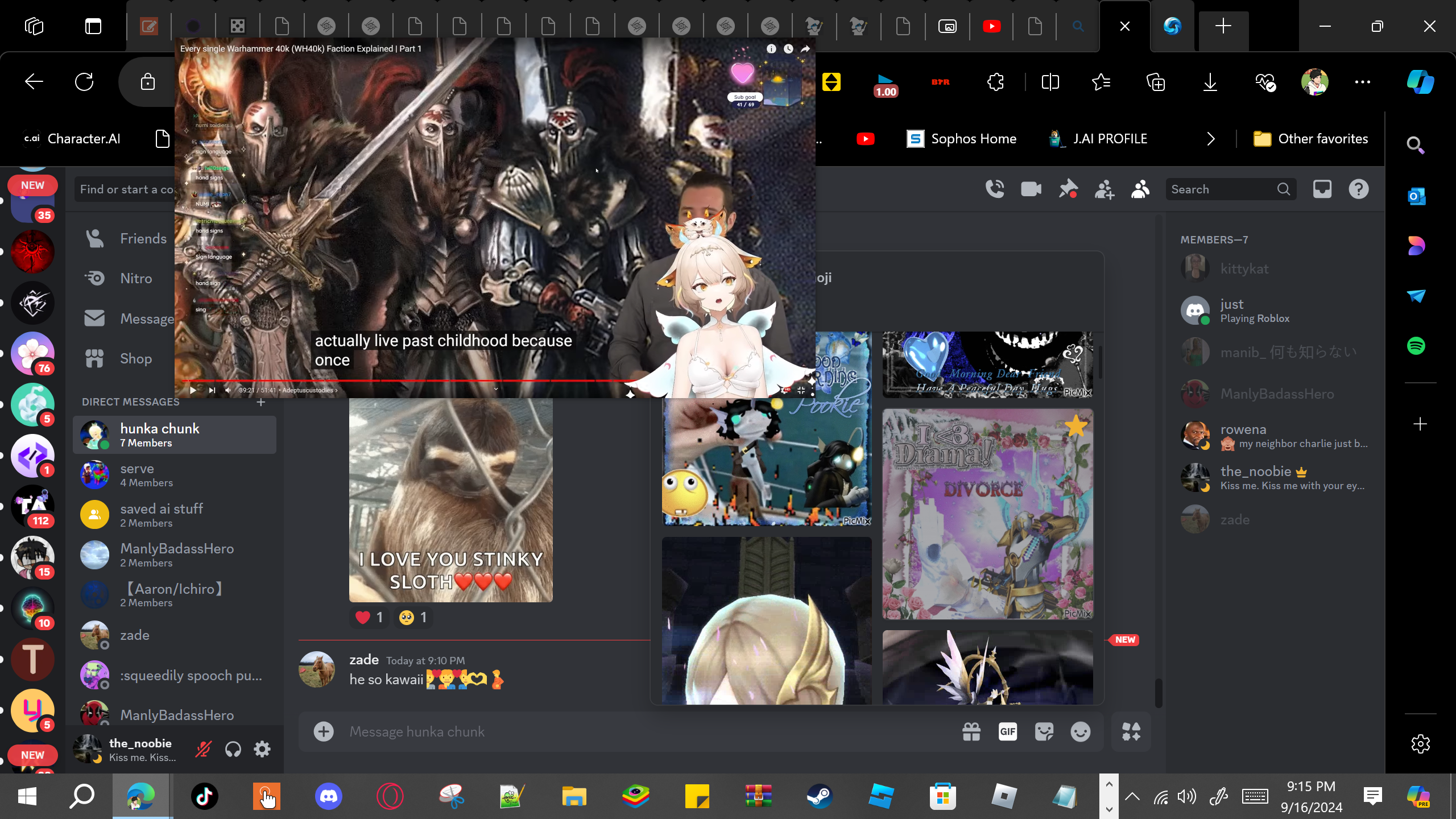
Task: Open the Aaron/Ichiro group DM
Action: tap(175, 595)
